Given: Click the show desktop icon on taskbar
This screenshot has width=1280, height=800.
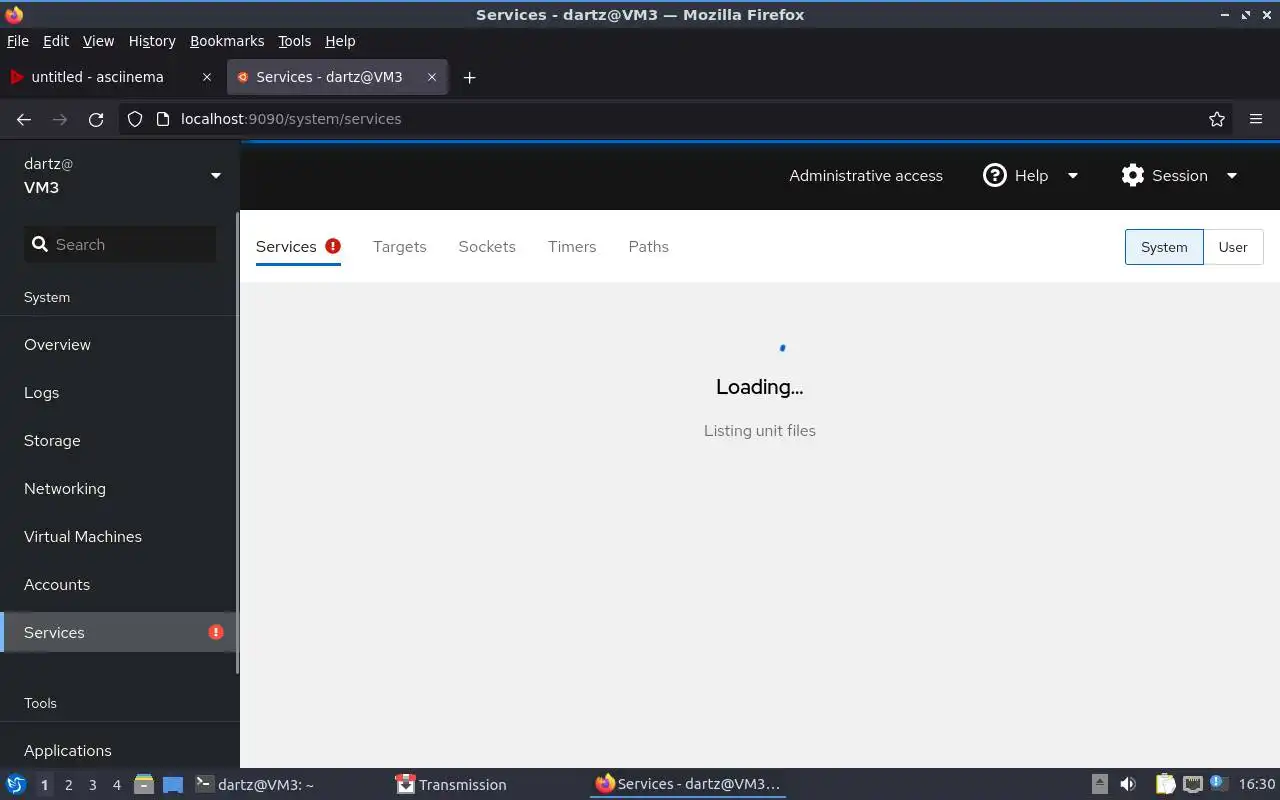Looking at the screenshot, I should (x=173, y=785).
